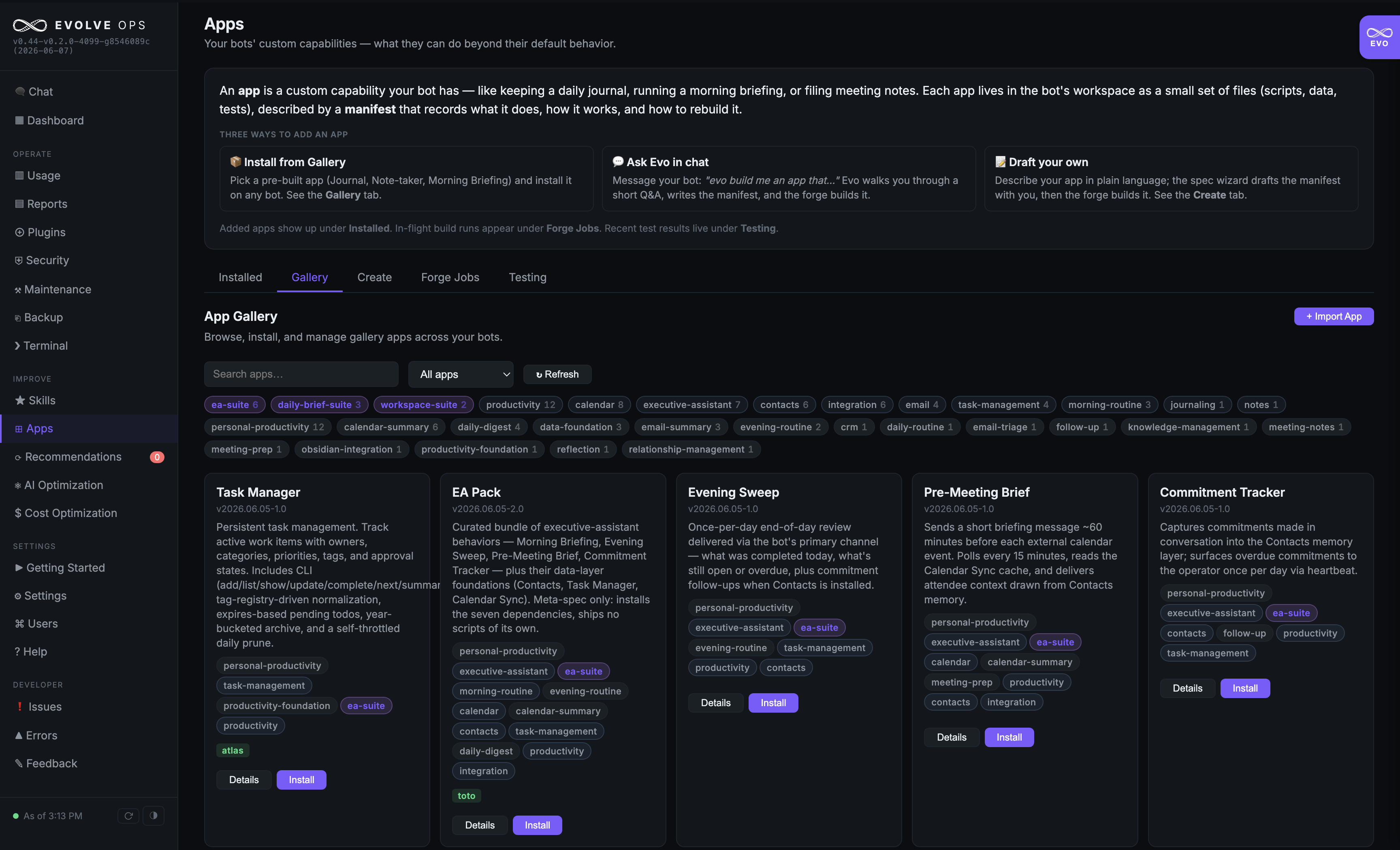This screenshot has height=850, width=1400.
Task: Click the As of 3:13 PM status
Action: 53,816
